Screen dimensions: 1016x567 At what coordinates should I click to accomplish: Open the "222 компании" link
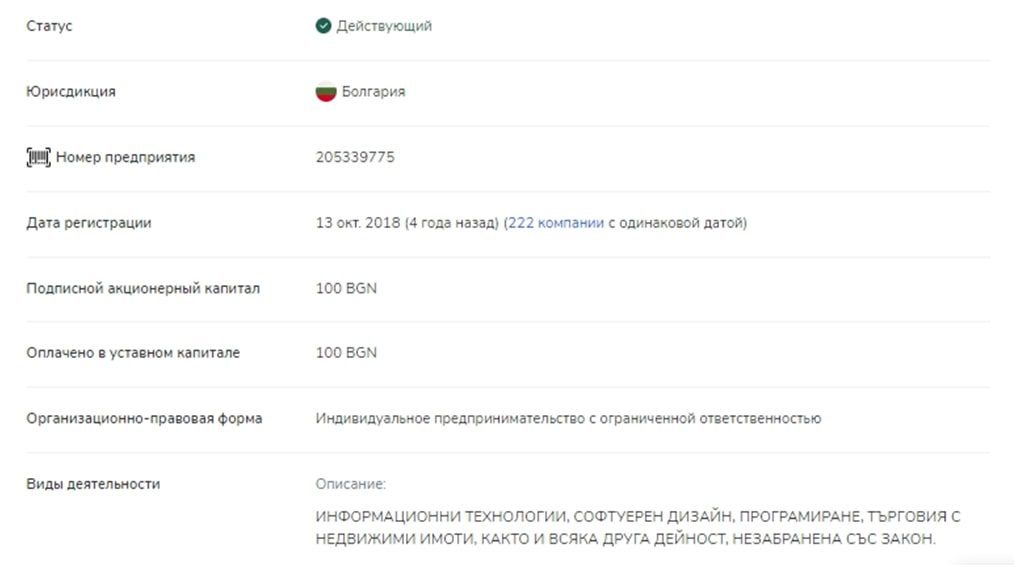[555, 223]
